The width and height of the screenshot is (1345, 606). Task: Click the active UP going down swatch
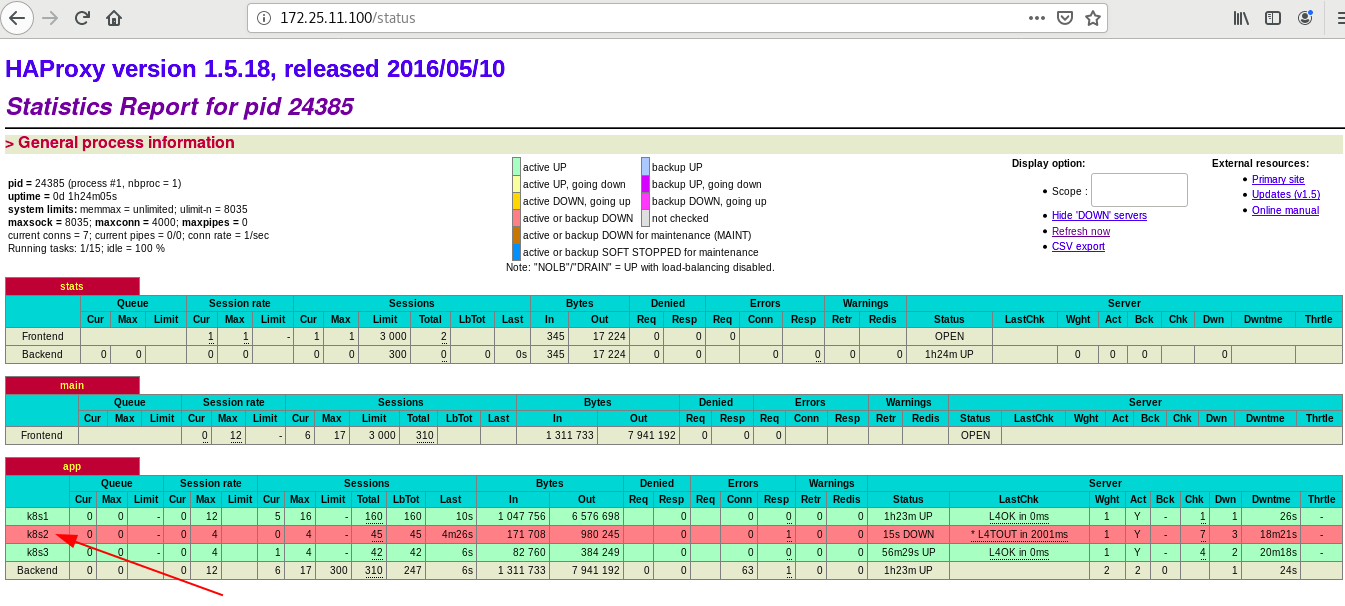[517, 183]
